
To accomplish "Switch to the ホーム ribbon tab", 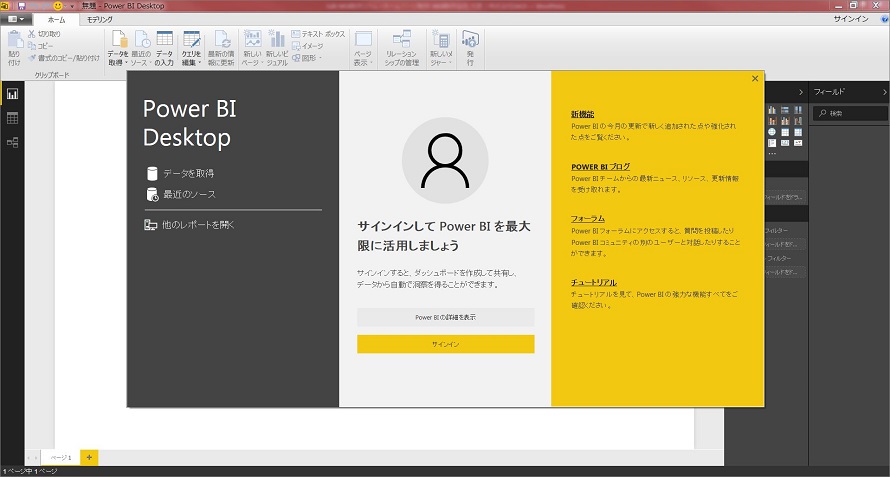I will point(56,19).
